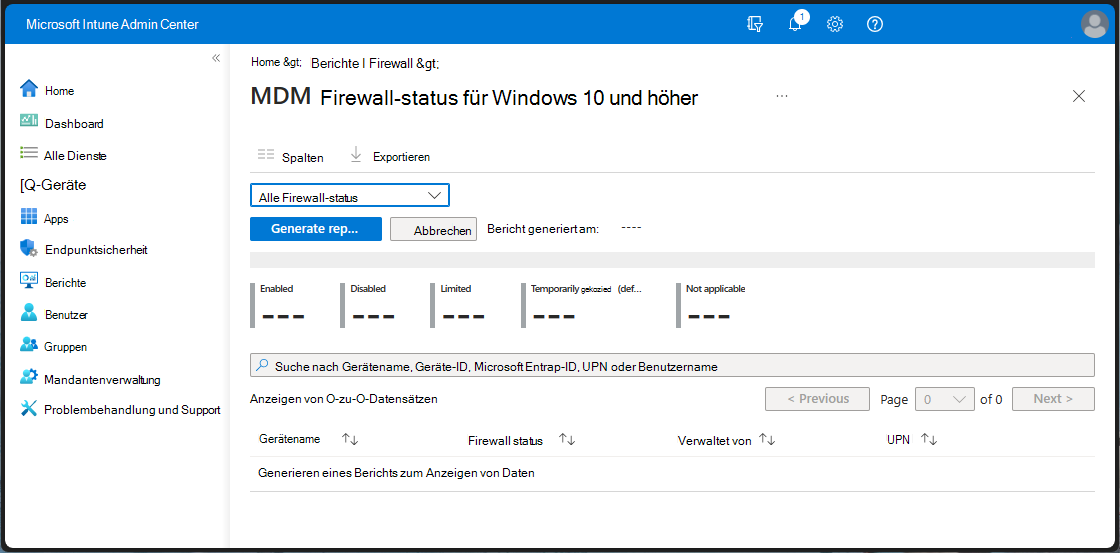Viewport: 1120px width, 553px height.
Task: Click the Gruppen people icon
Action: (x=29, y=344)
